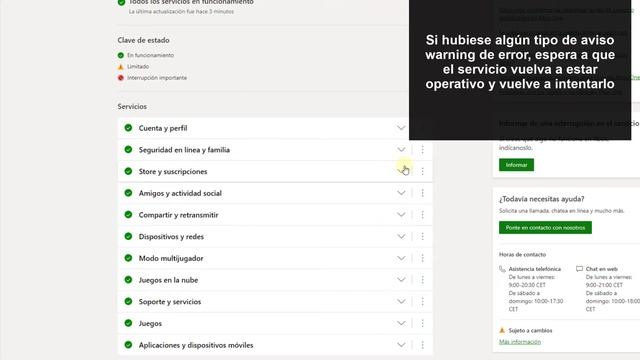Click the Modo multijugador service label
The image size is (640, 360).
click(x=171, y=258)
